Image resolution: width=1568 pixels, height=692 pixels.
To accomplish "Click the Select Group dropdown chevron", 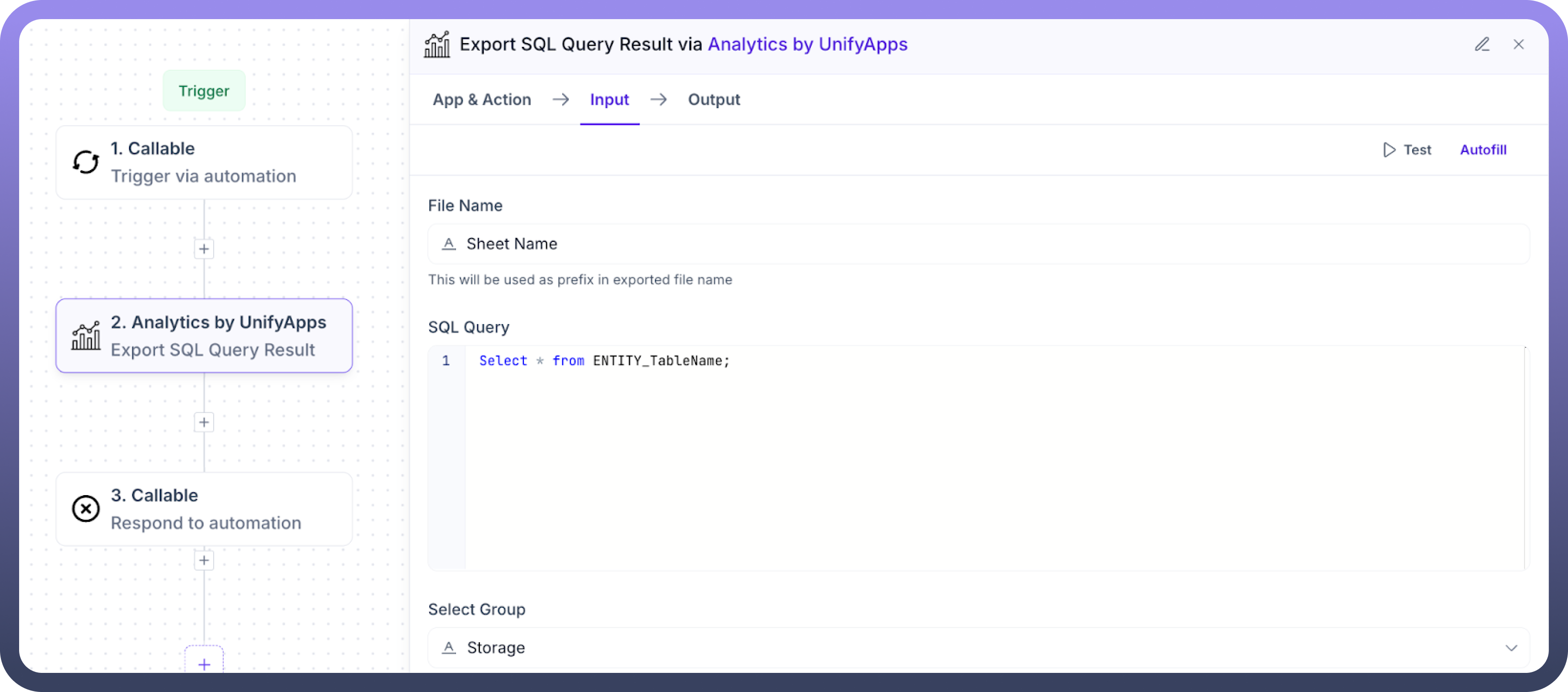I will 1511,648.
